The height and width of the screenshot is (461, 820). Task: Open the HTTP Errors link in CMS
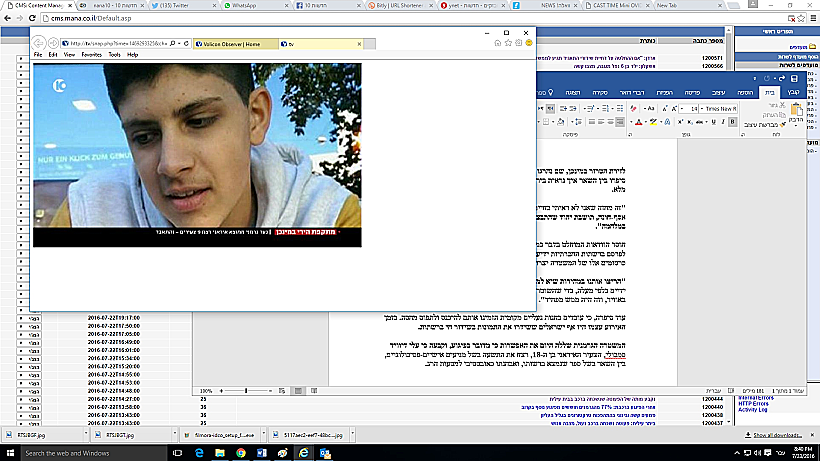point(753,404)
